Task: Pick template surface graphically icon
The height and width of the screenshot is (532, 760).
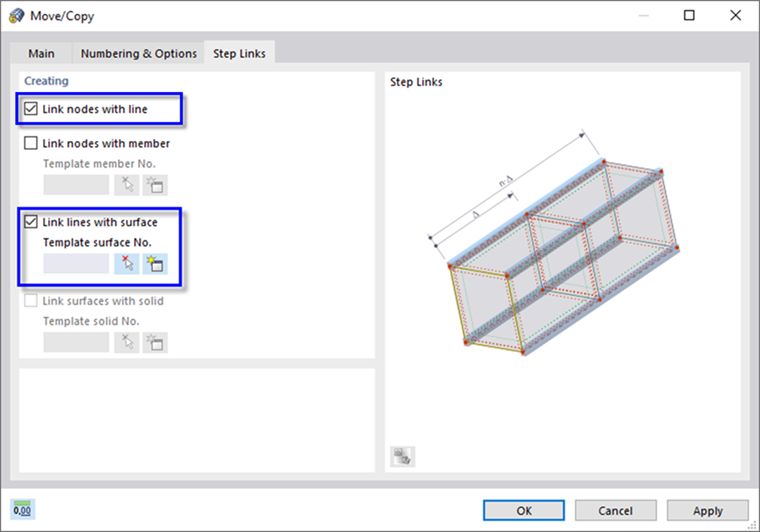Action: (127, 264)
